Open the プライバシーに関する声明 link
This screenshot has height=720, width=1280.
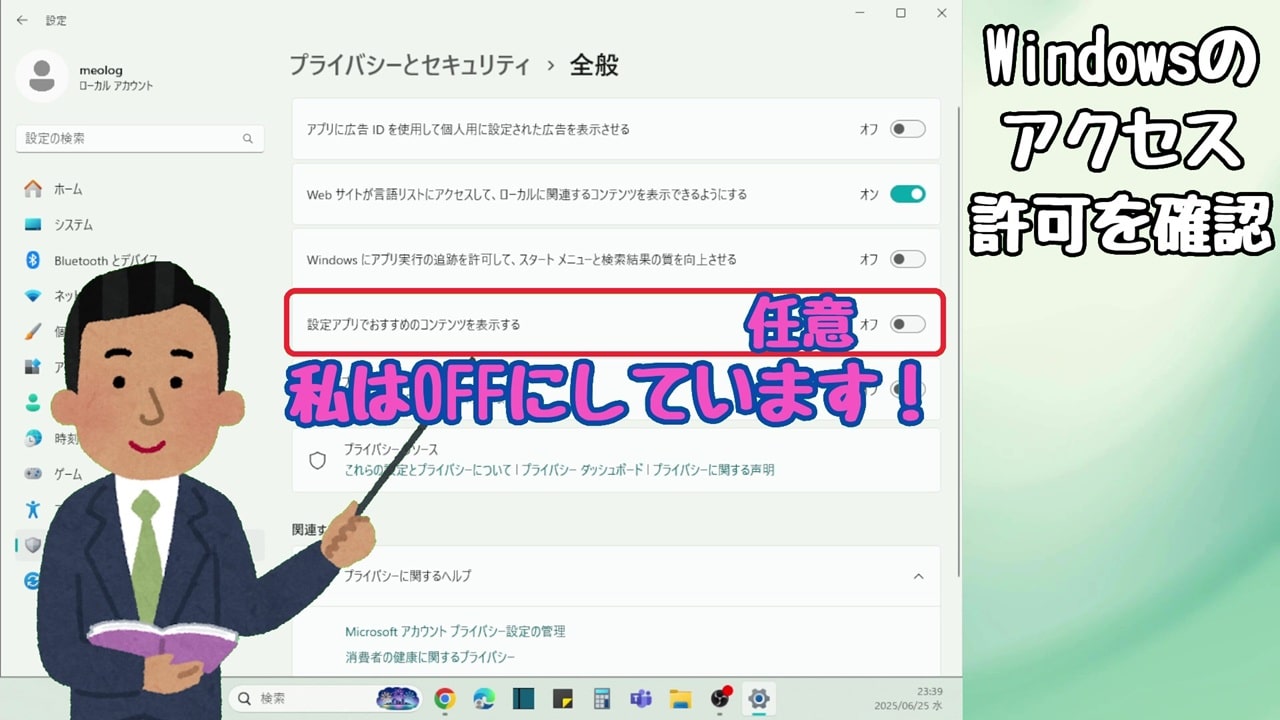click(713, 469)
